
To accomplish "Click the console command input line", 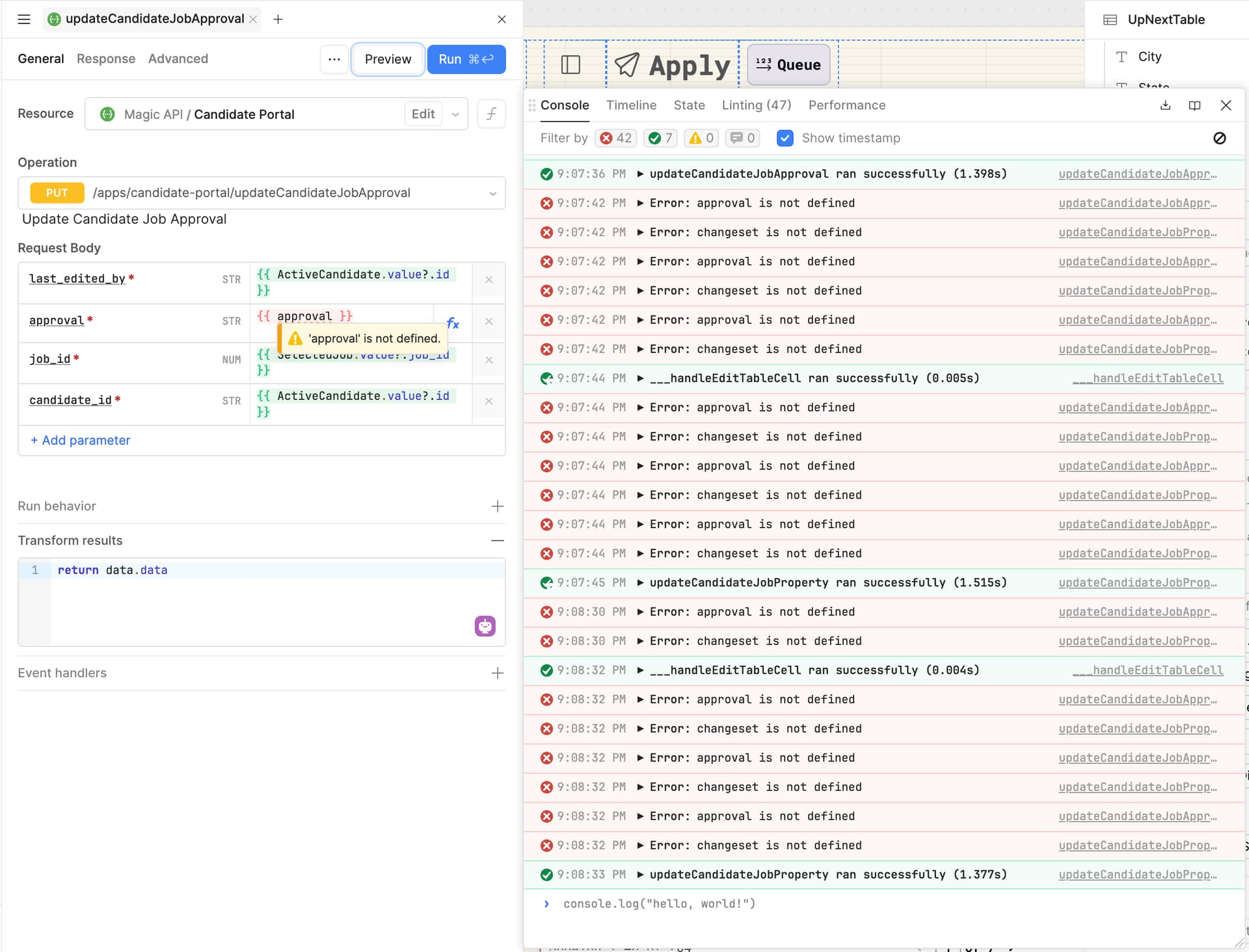I will (x=885, y=904).
